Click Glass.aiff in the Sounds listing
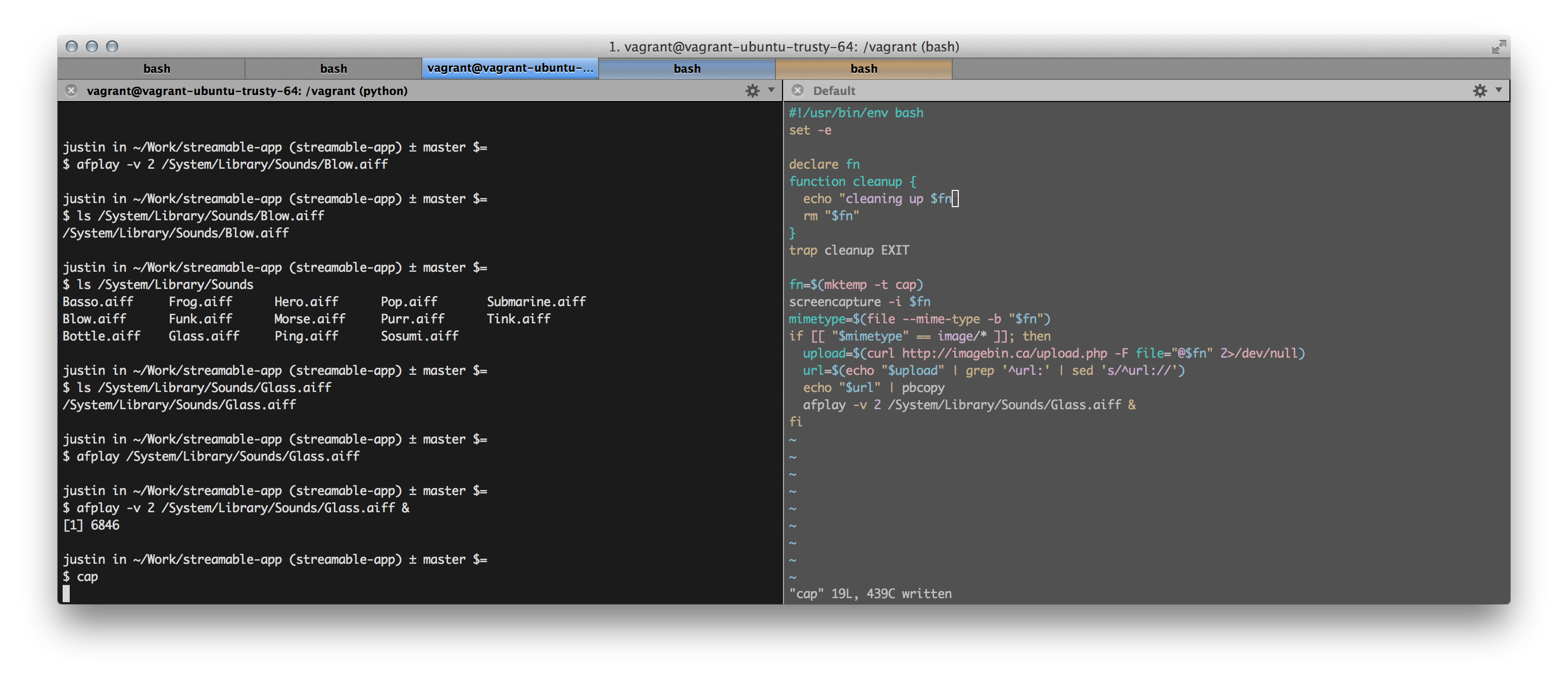Image resolution: width=1568 pixels, height=684 pixels. (x=204, y=336)
